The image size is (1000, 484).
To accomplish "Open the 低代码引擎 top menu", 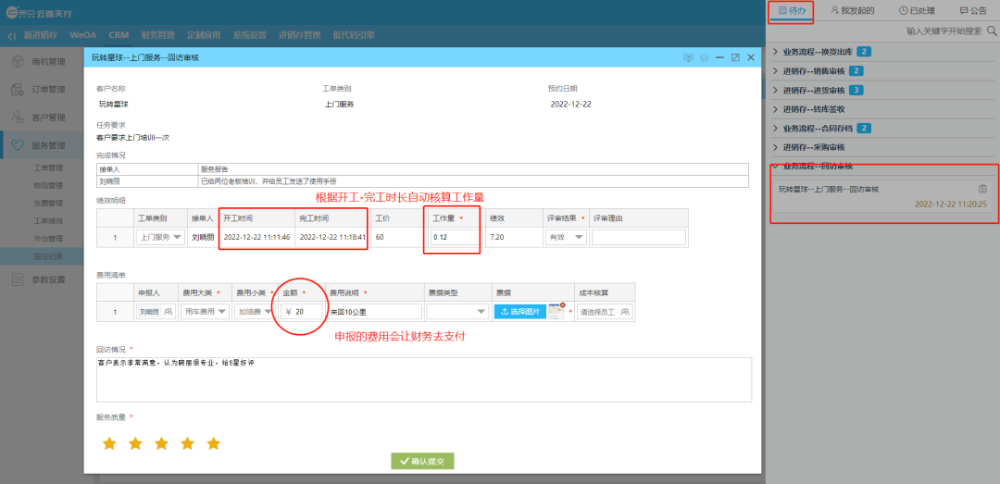I will [x=354, y=36].
